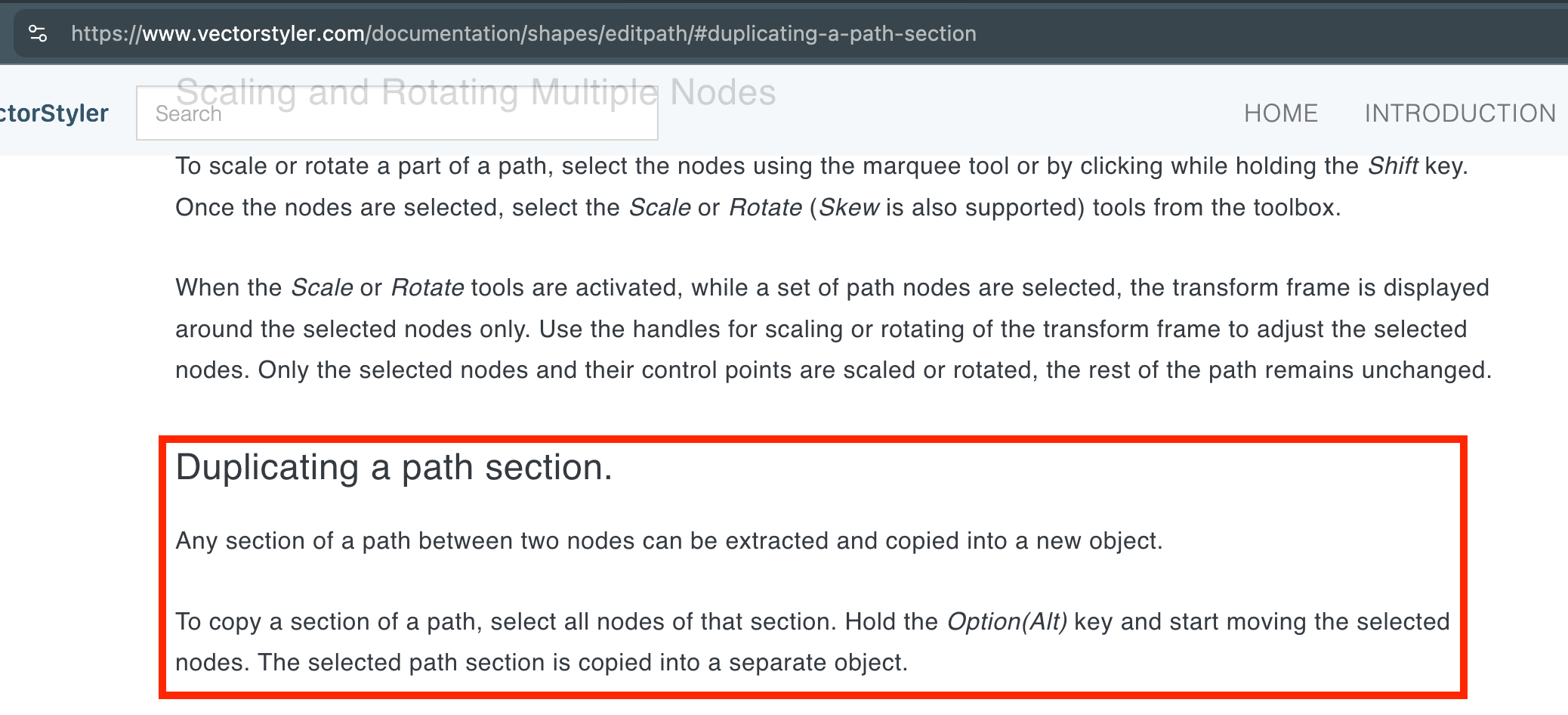Click the italic word Shift
Viewport: 1568px width, 715px height.
[x=1392, y=166]
